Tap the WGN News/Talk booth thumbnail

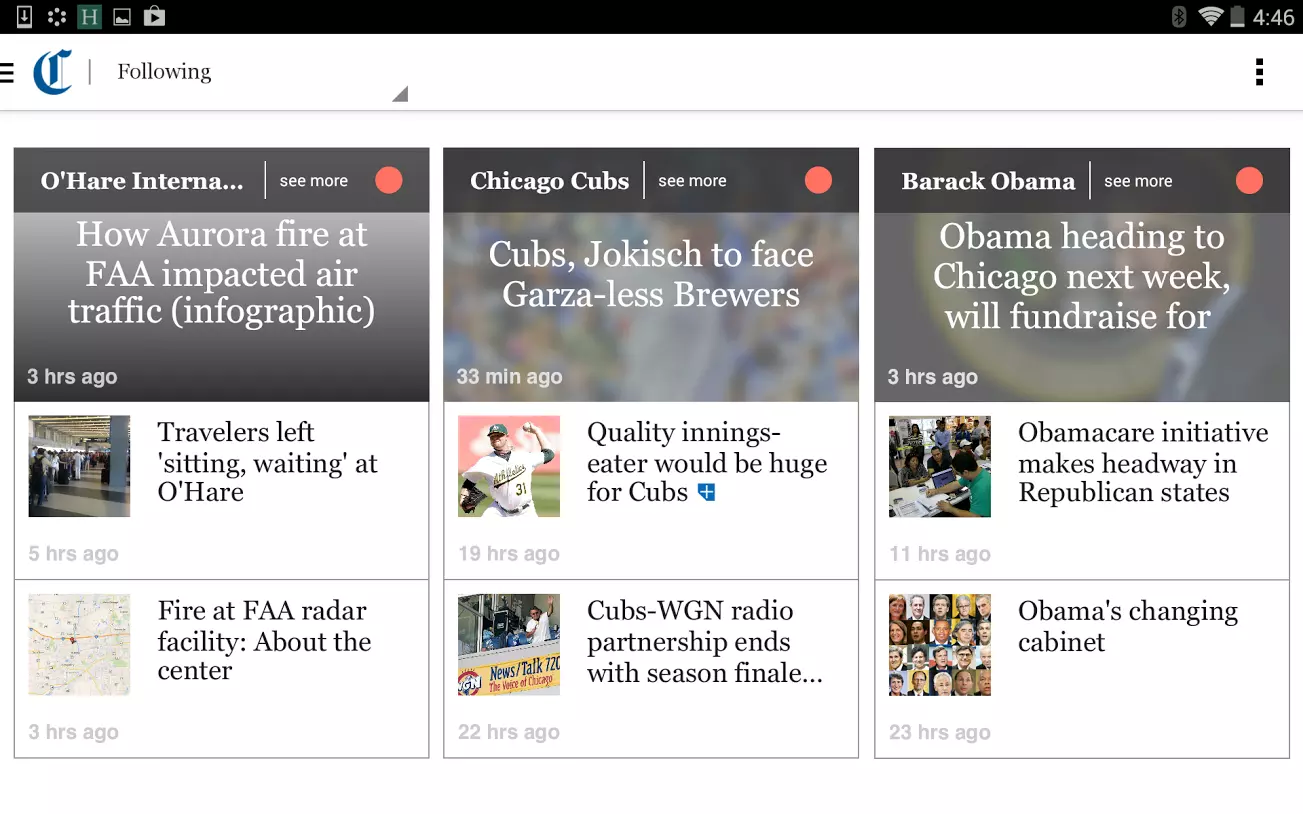pos(509,644)
